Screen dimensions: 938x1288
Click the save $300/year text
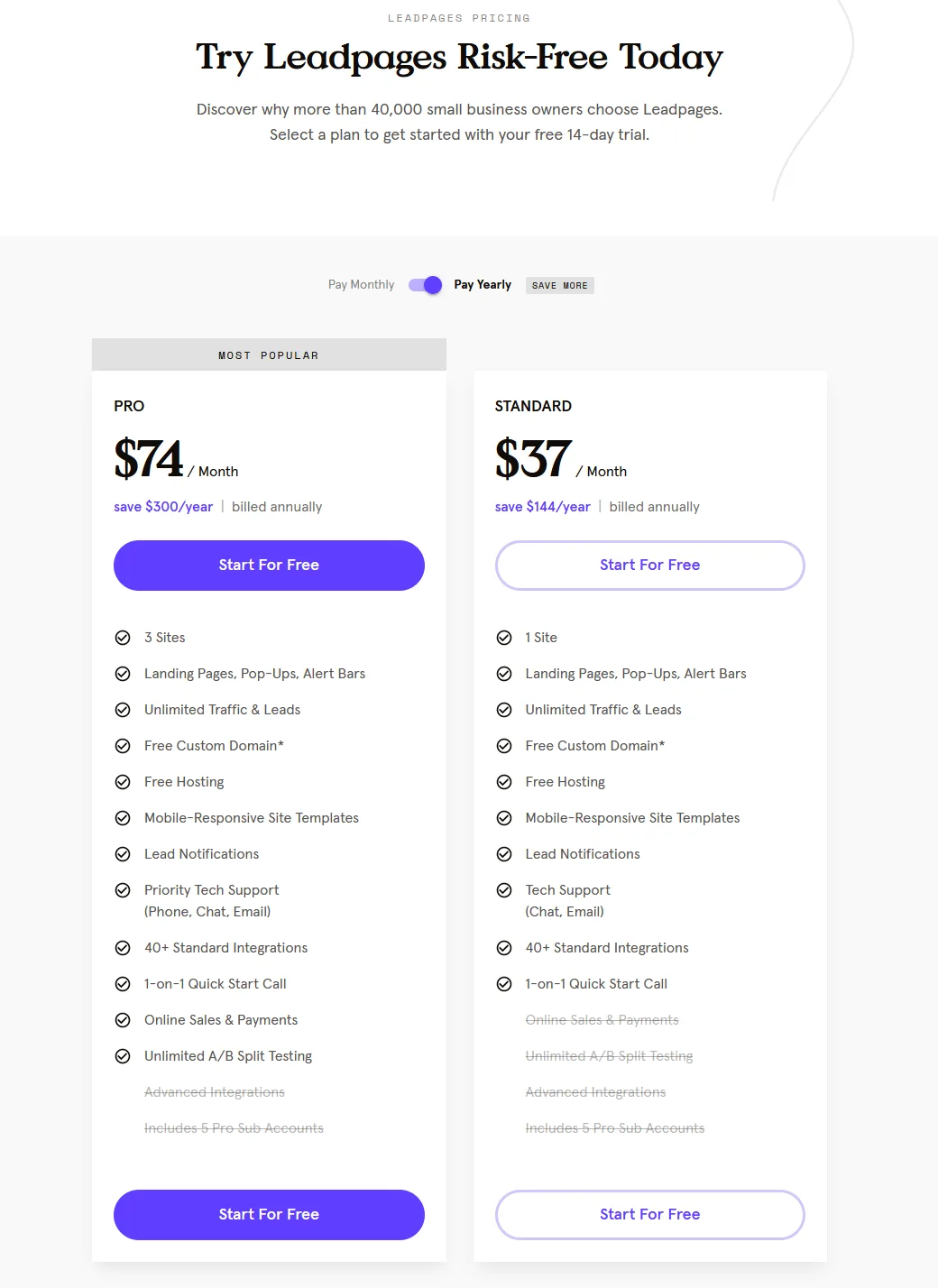tap(163, 507)
